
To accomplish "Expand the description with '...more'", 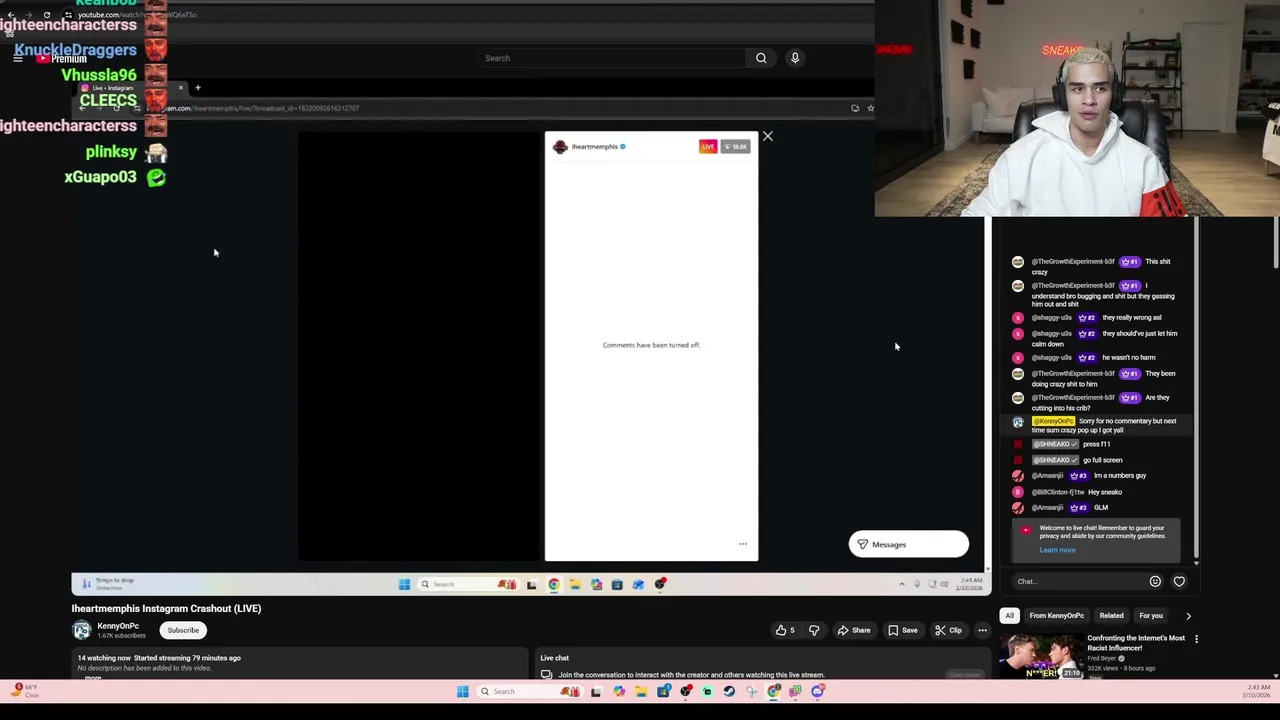I will [93, 677].
